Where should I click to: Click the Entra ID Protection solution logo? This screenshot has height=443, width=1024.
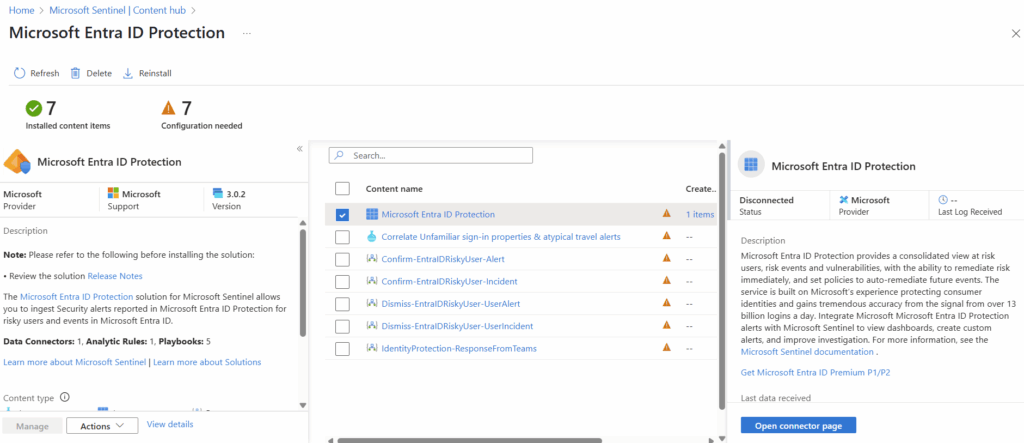(17, 161)
